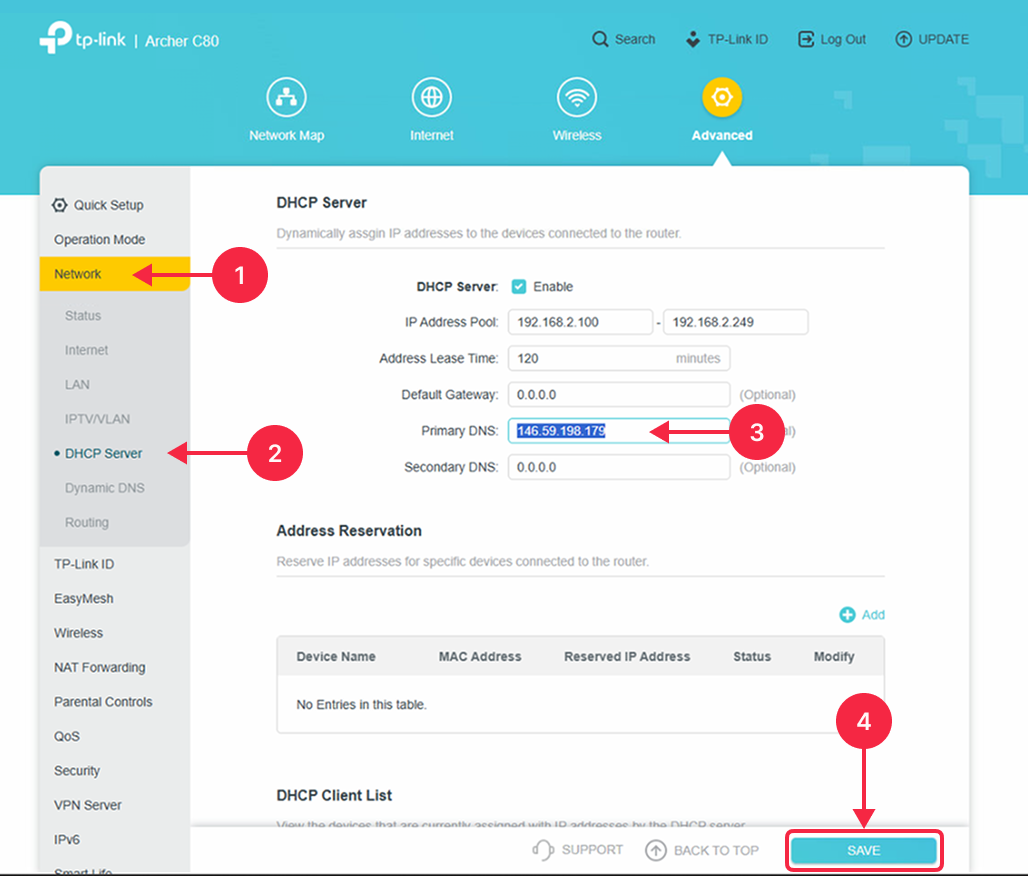Open the Wireless wifi icon
The image size is (1028, 876).
pyautogui.click(x=577, y=98)
